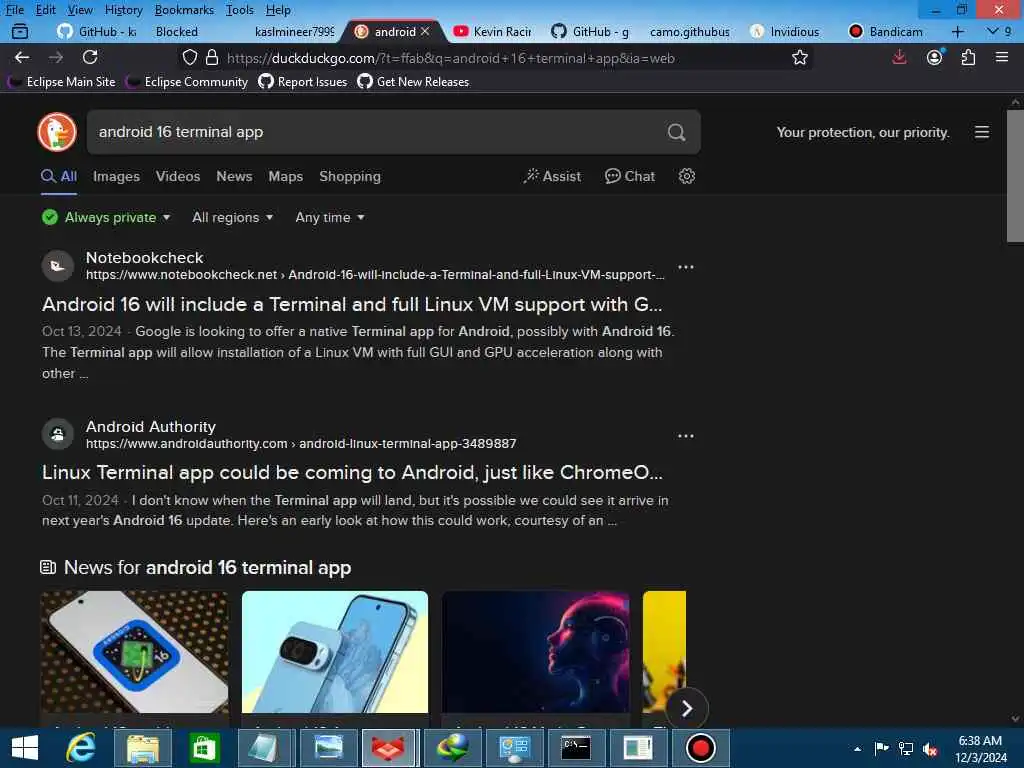Open the Bookmarks menu
This screenshot has height=768, width=1024.
point(184,10)
